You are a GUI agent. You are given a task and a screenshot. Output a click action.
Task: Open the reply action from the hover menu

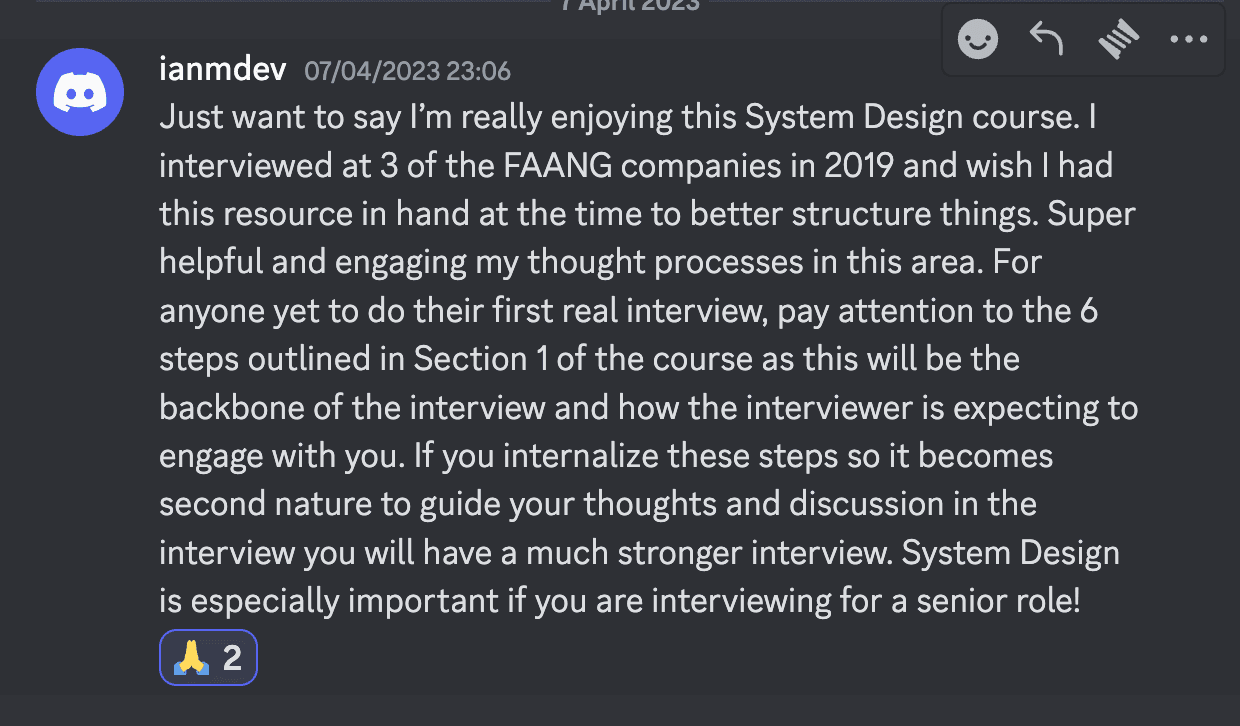1046,39
